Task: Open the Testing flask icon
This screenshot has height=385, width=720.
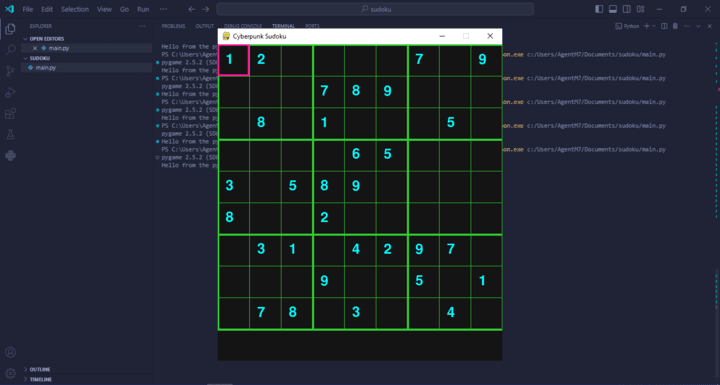Action: coord(10,135)
